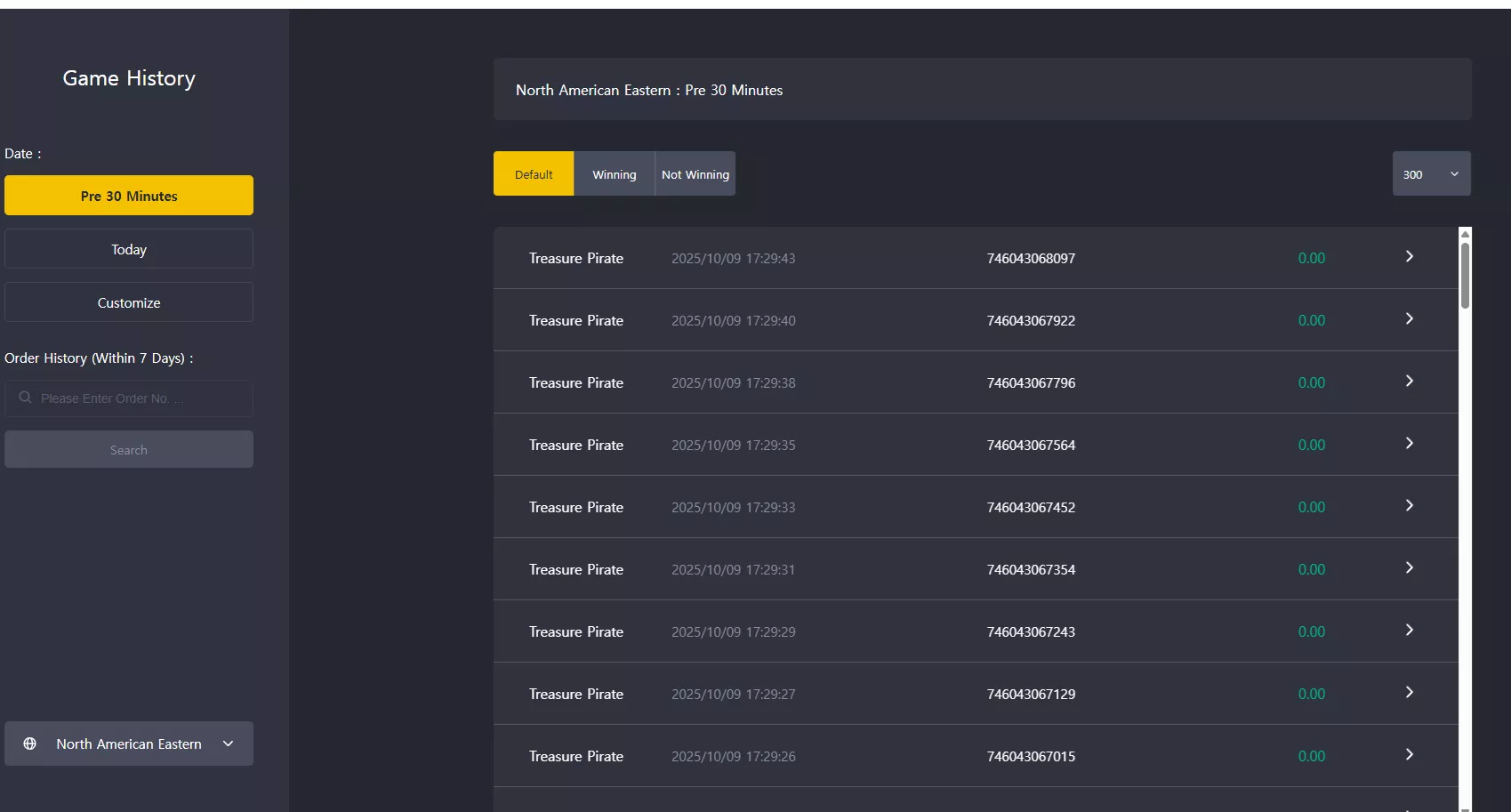Click order number 746043067564

(1031, 445)
